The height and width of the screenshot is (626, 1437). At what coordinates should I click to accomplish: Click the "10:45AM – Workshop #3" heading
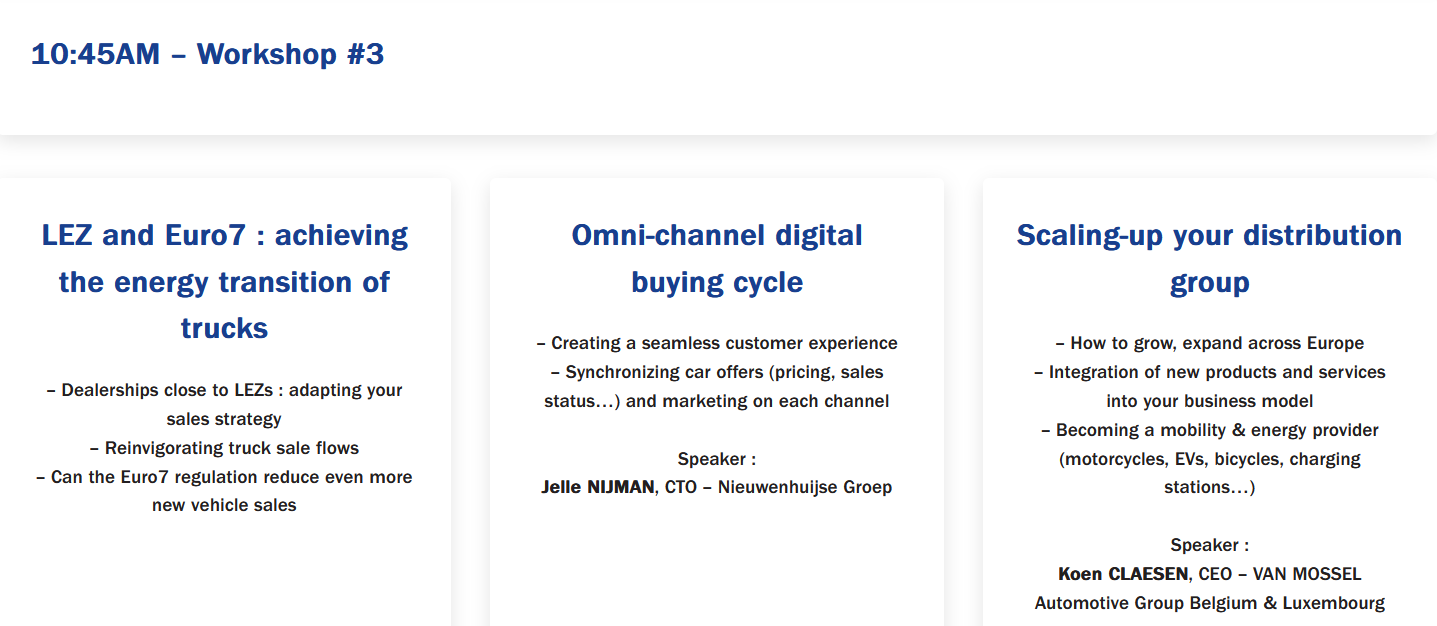coord(207,54)
